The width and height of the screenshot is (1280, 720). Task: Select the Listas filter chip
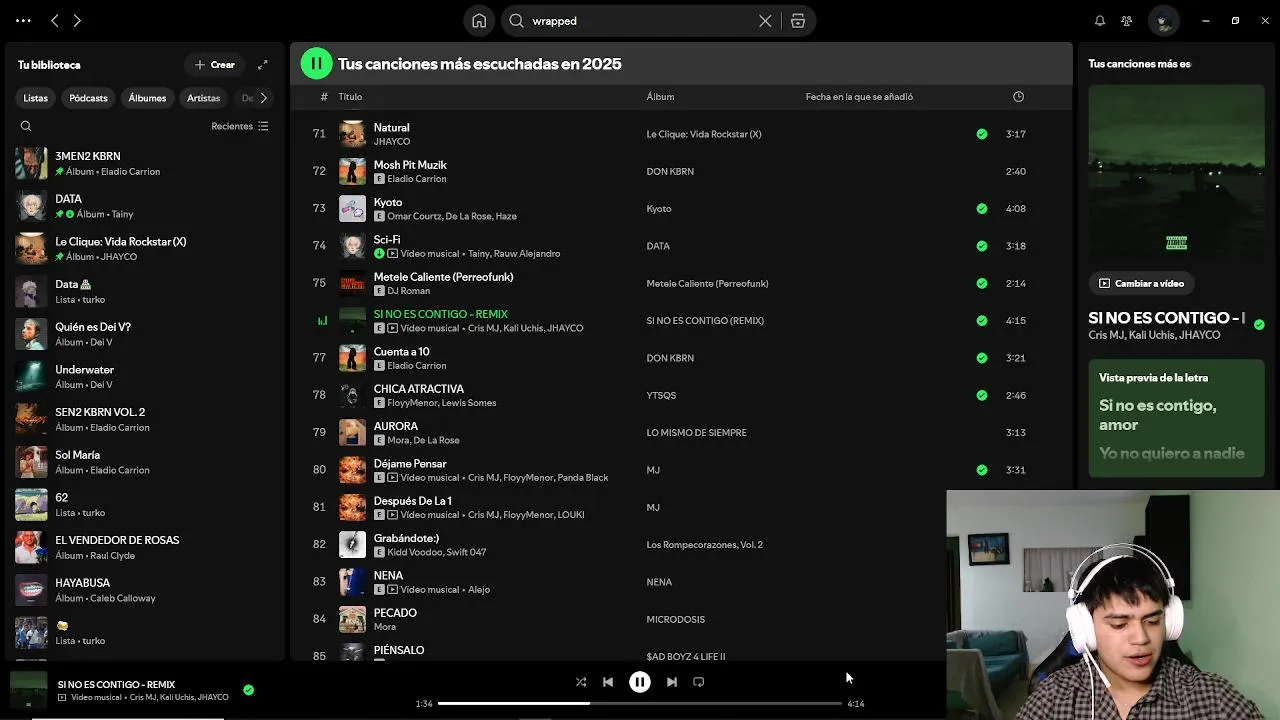click(x=36, y=98)
